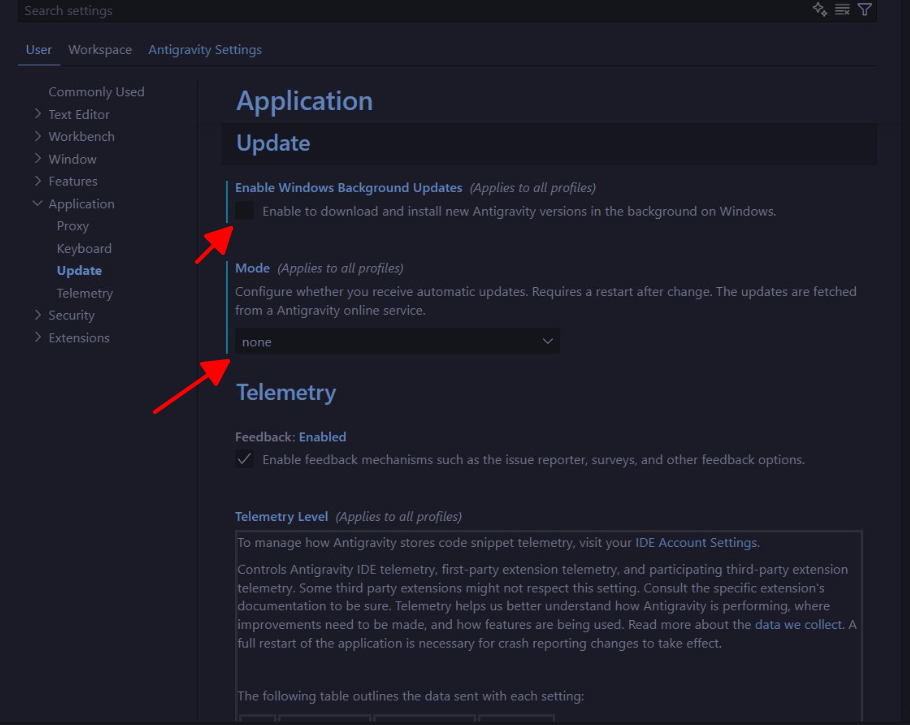Screen dimensions: 910x725
Task: Open the settings filter funnel icon
Action: point(865,10)
